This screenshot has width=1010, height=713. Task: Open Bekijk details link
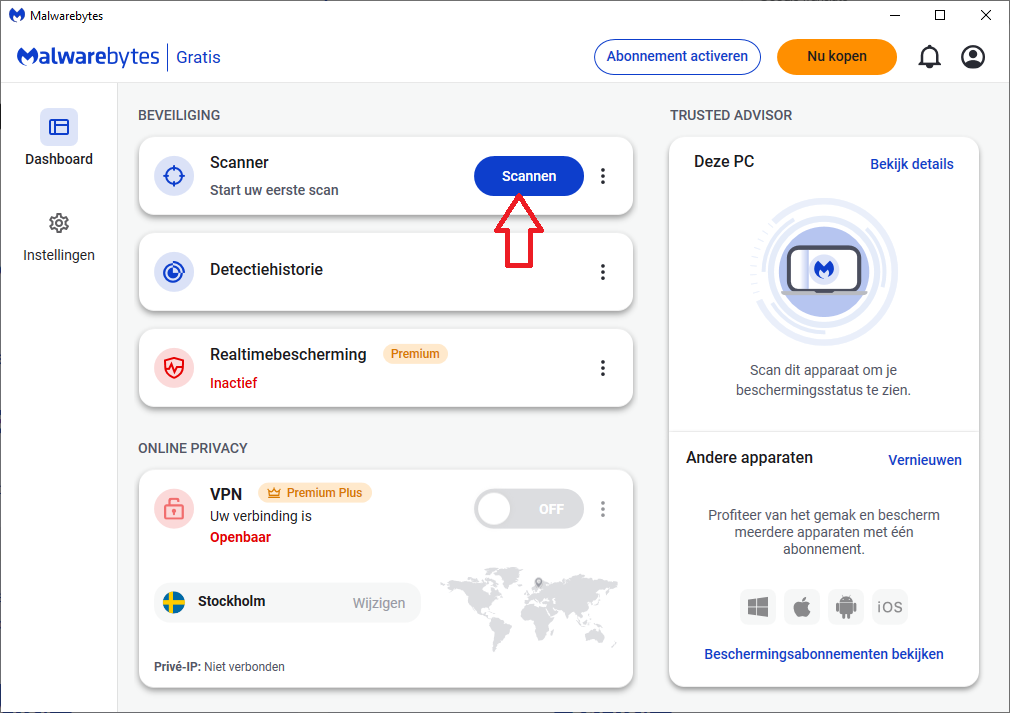tap(911, 164)
